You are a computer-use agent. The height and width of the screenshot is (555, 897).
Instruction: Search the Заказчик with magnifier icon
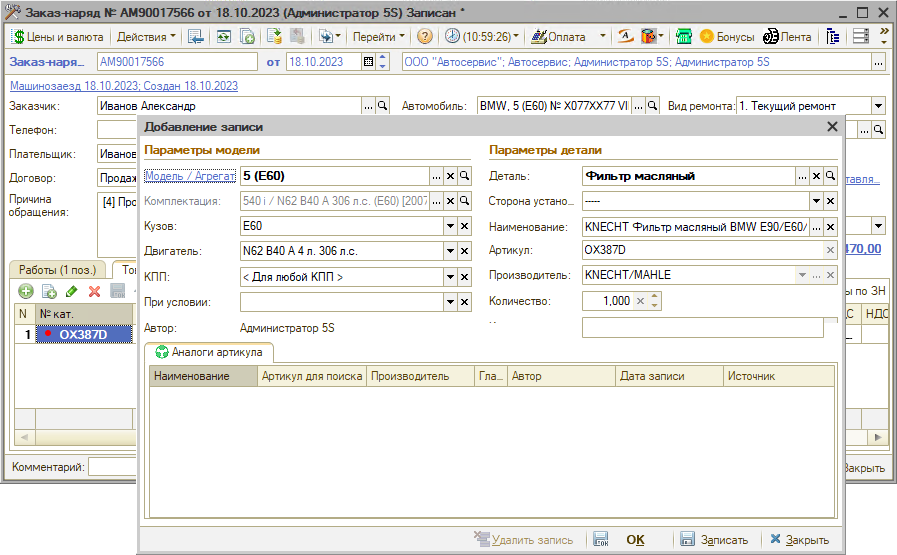pos(383,106)
